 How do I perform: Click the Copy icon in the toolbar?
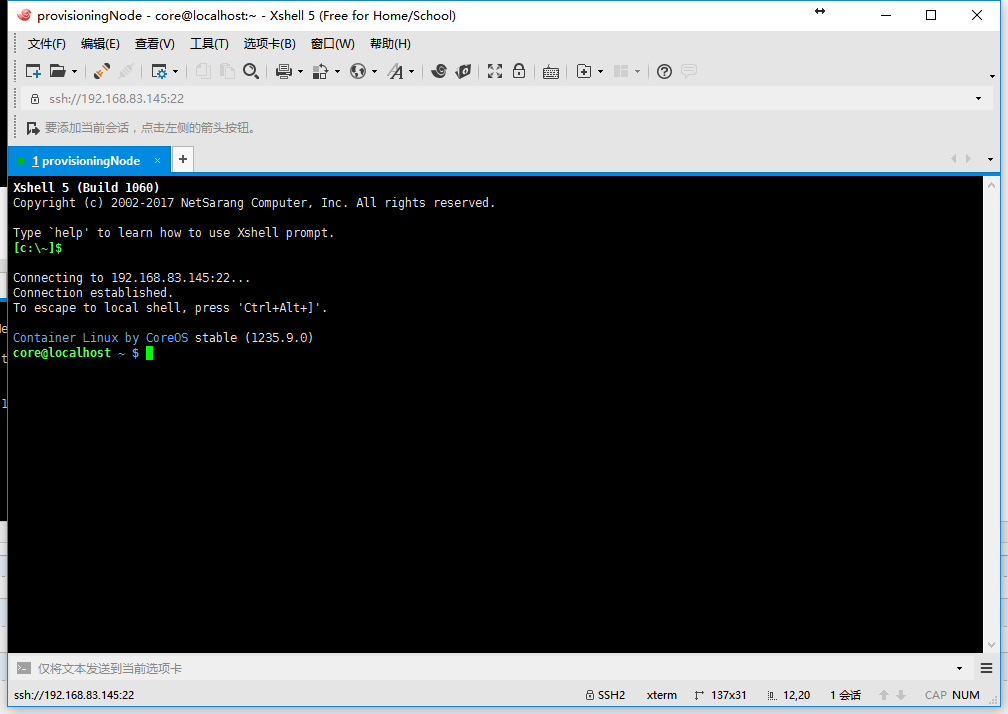coord(203,71)
